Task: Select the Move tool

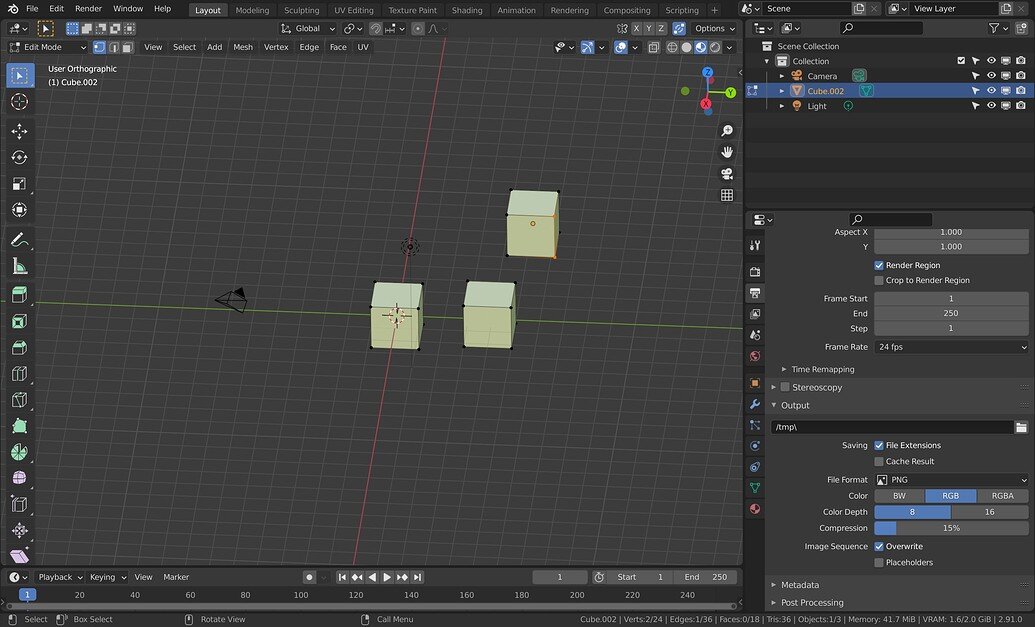Action: click(19, 131)
